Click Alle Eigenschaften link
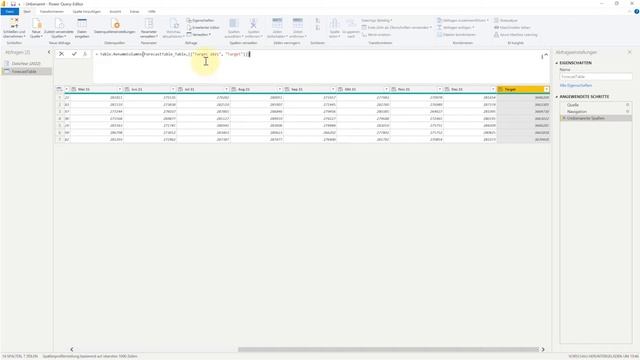Image resolution: width=640 pixels, height=360 pixels. coord(576,85)
